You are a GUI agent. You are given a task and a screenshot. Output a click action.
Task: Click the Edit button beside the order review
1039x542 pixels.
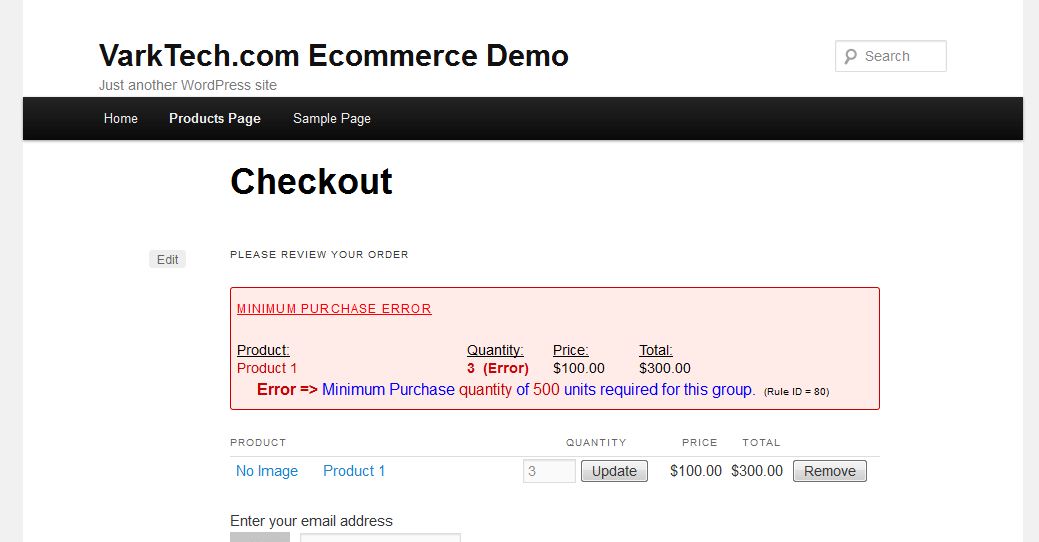(x=167, y=260)
